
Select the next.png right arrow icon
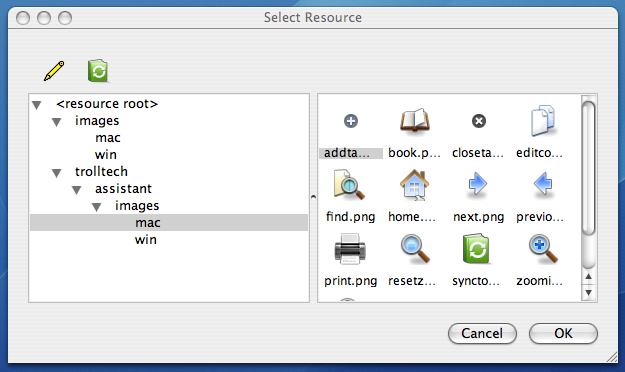(x=478, y=185)
